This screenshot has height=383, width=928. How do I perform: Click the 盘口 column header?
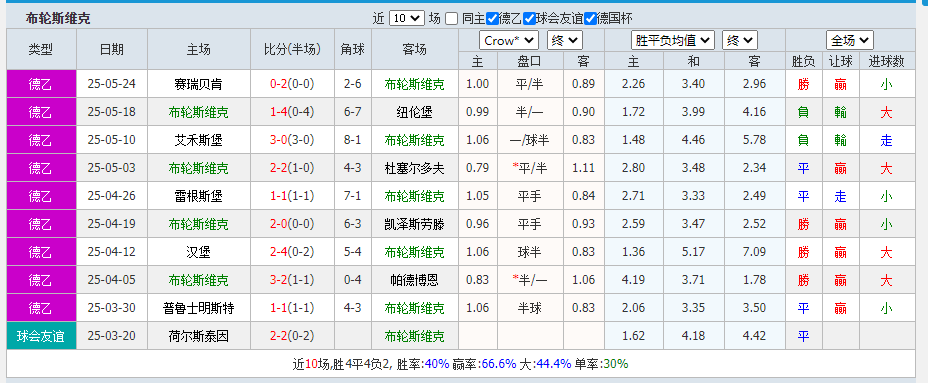click(x=530, y=61)
